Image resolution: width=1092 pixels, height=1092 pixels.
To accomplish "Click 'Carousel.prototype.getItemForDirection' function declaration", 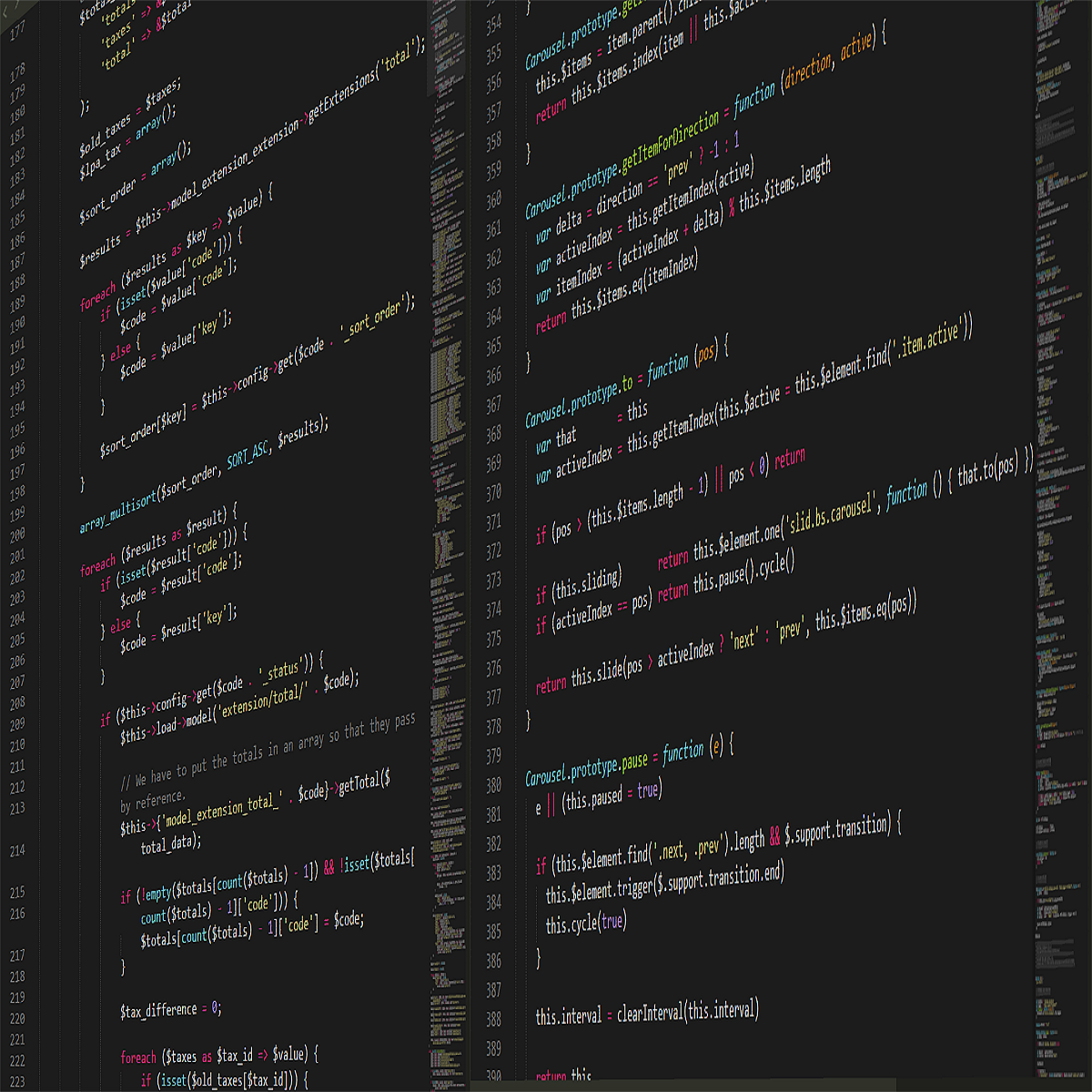I will coord(705,122).
